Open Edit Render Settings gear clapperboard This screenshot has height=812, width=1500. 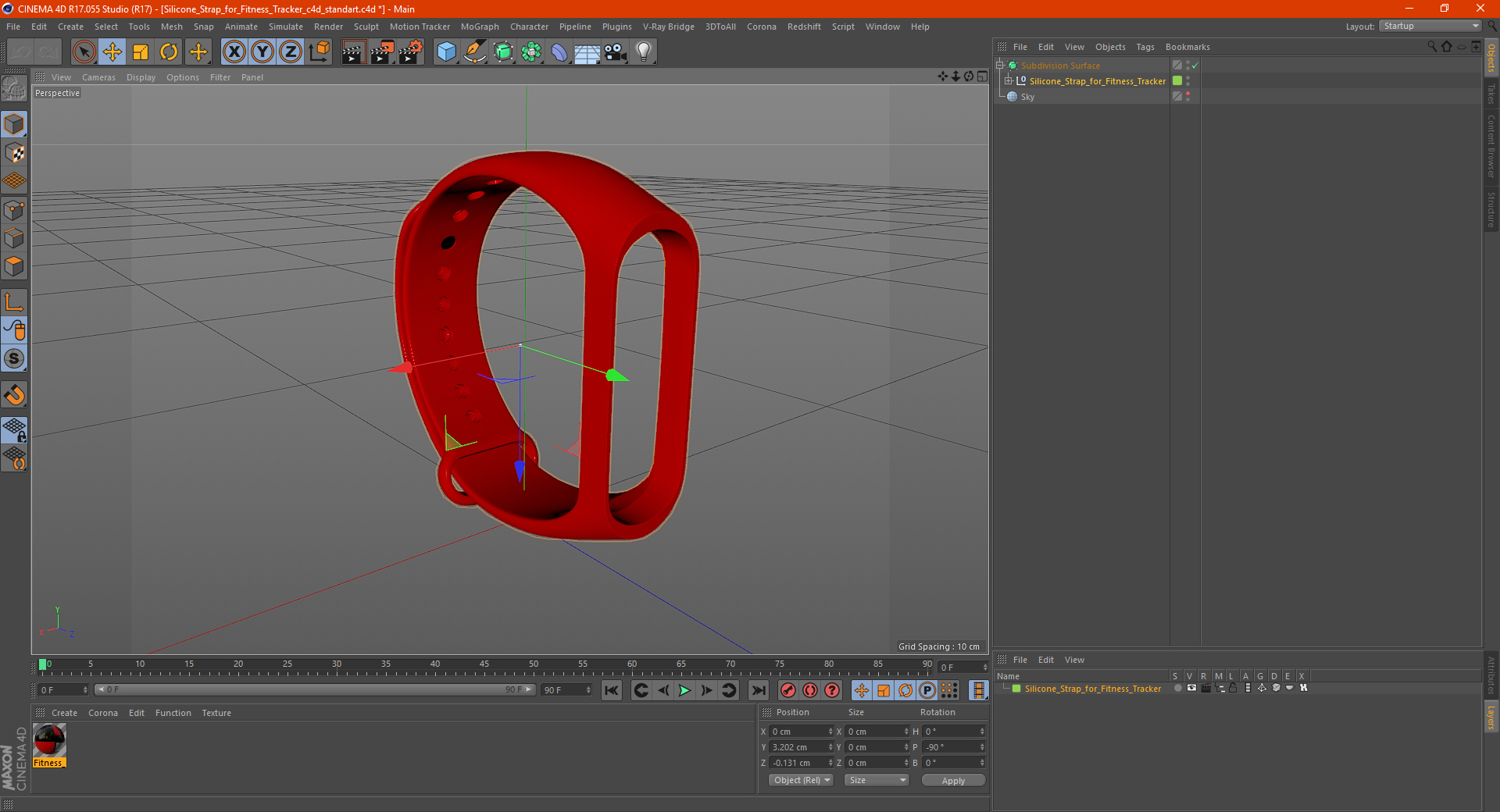[x=411, y=52]
